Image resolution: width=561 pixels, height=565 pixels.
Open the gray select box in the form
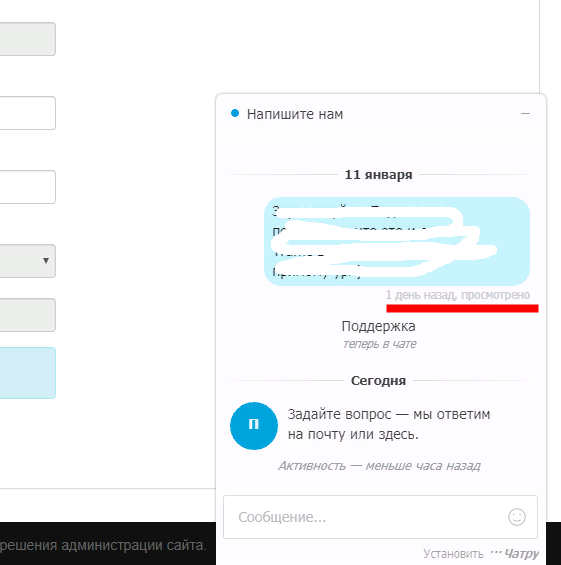pyautogui.click(x=27, y=261)
